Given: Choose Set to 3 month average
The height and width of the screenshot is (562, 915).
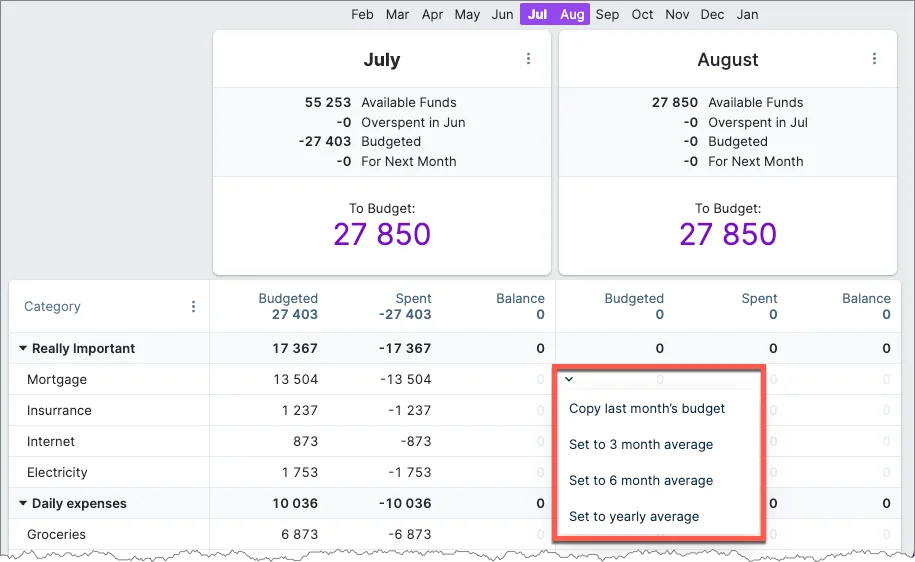Looking at the screenshot, I should (641, 444).
